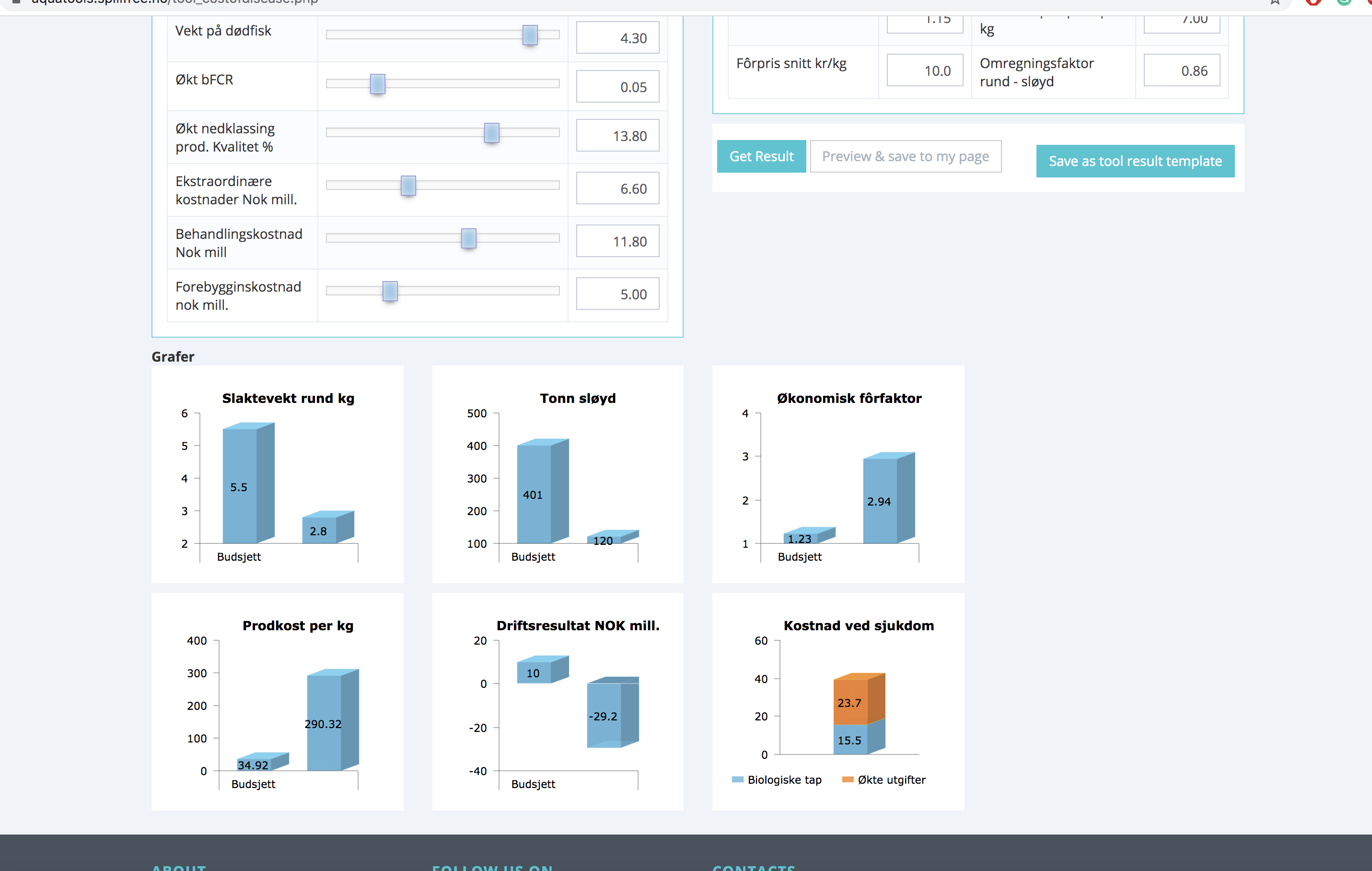Click the Omregningsfaktor rund - sløyd input field

pos(1181,71)
